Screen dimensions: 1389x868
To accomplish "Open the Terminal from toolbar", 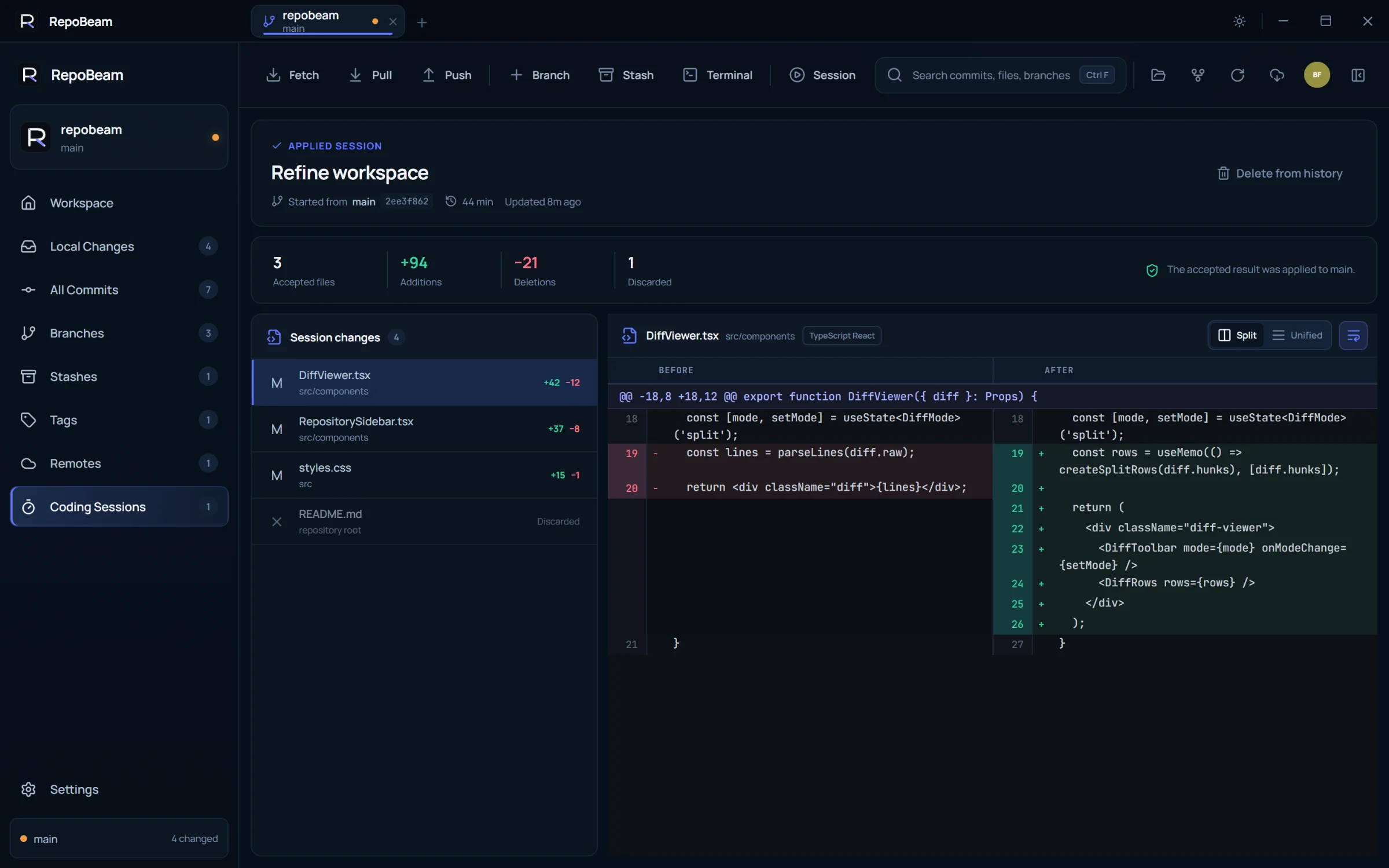I will (718, 75).
